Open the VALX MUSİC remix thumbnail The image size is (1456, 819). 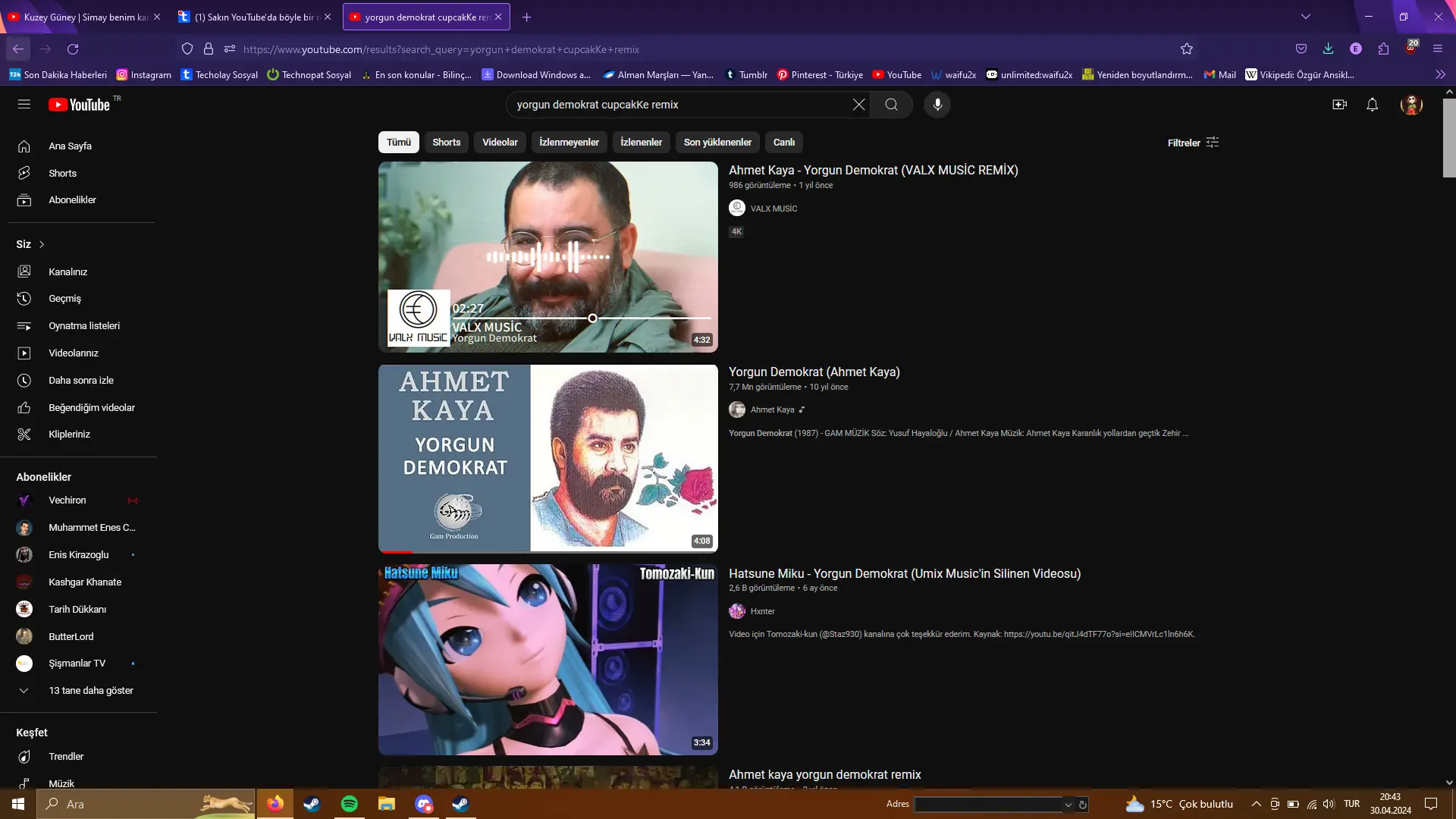point(548,257)
